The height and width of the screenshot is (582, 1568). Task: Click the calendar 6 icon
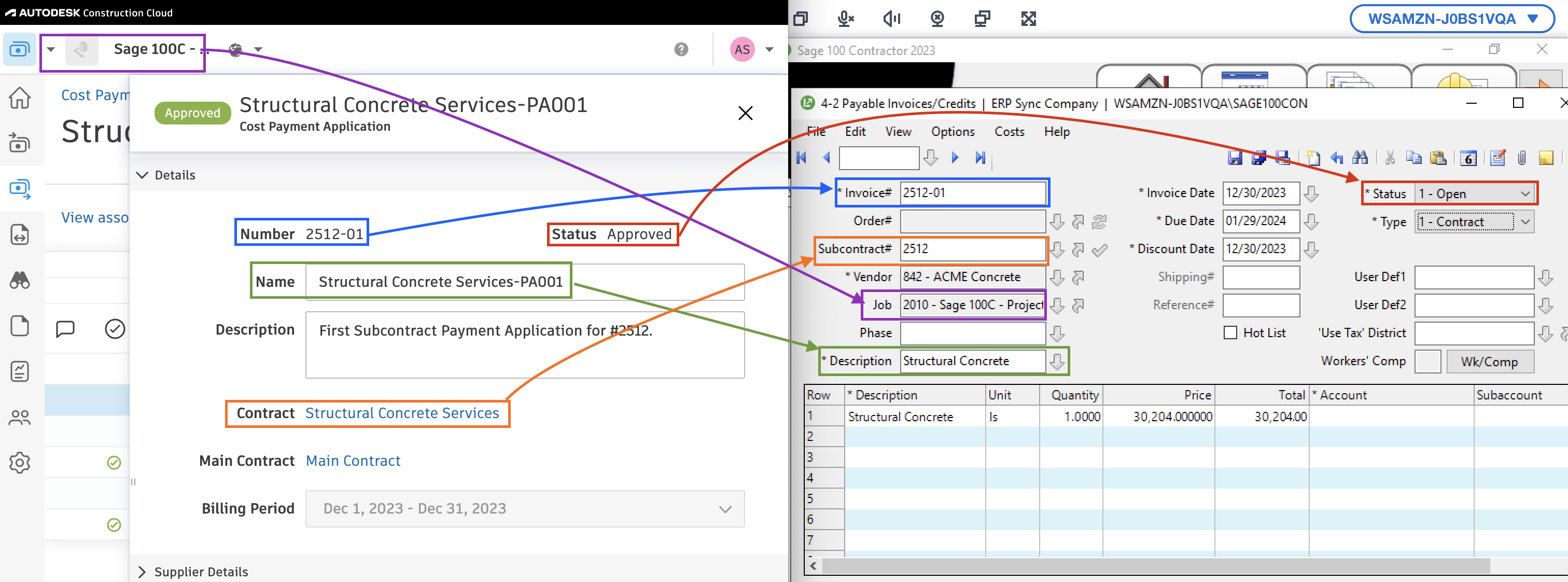click(1468, 158)
